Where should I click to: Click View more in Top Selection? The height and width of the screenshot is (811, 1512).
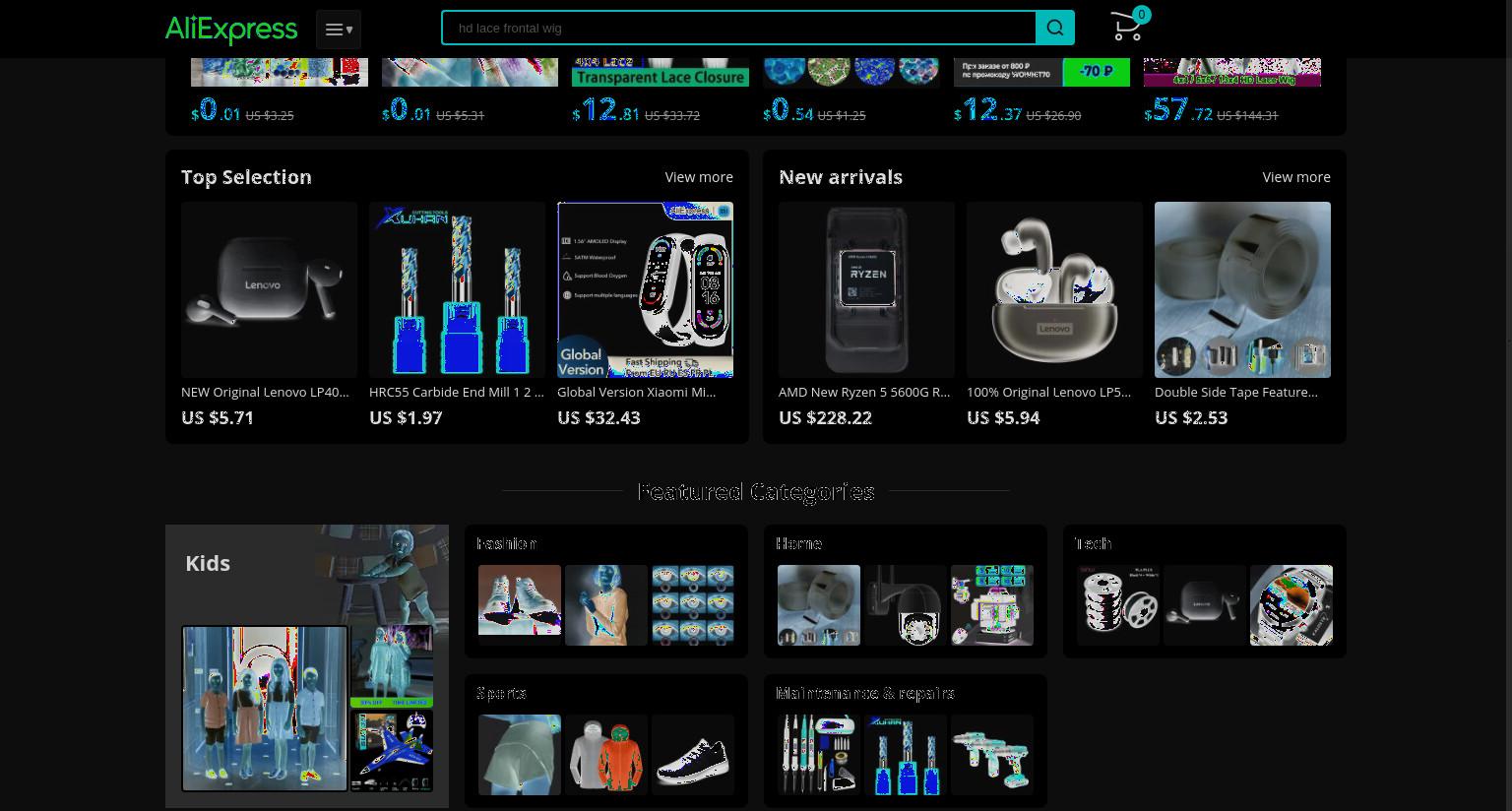pos(699,177)
